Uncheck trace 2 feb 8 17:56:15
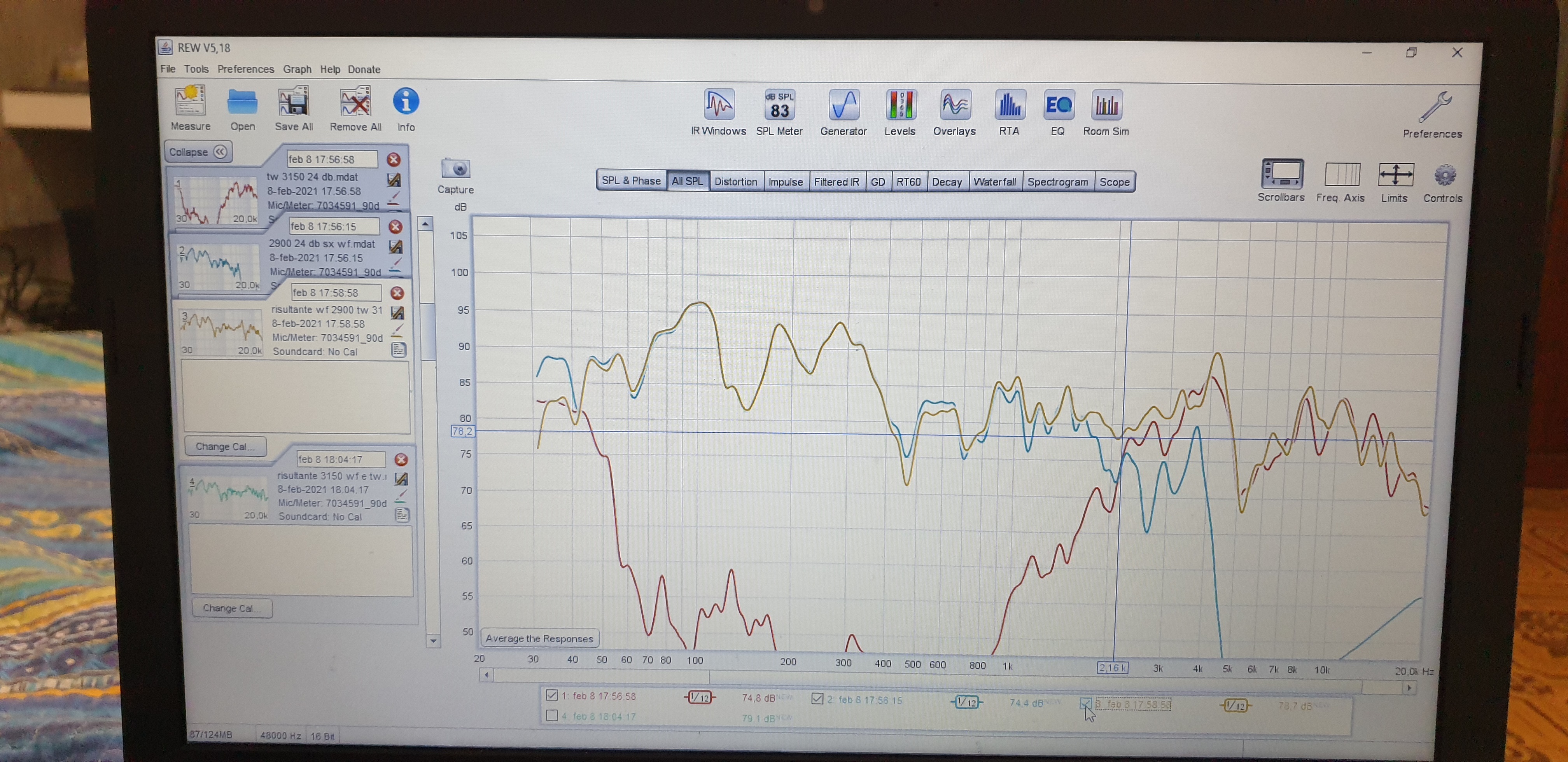 pyautogui.click(x=817, y=698)
